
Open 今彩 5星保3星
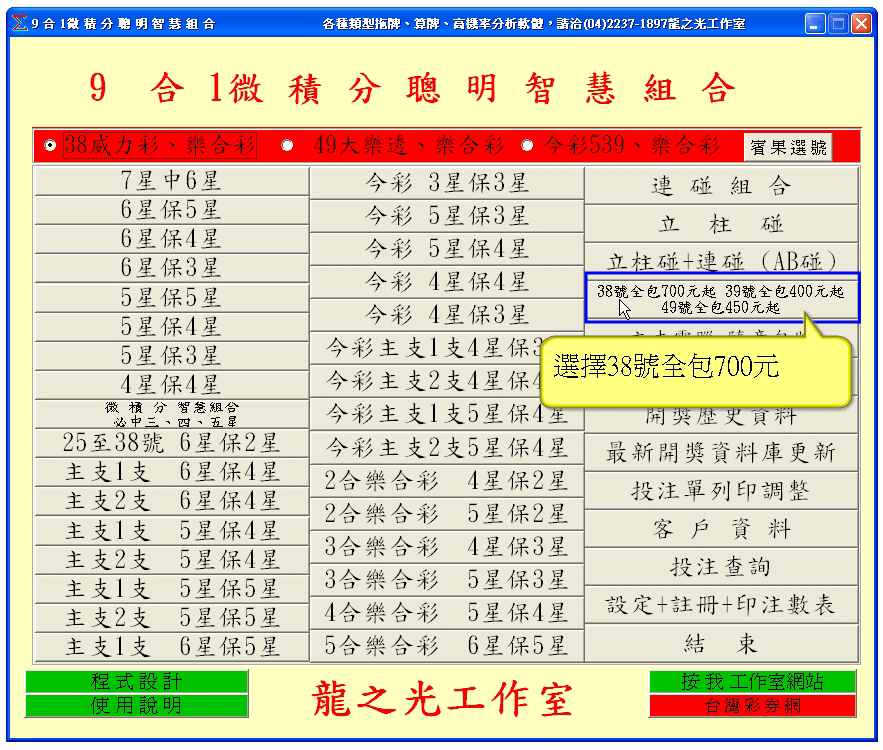point(447,216)
